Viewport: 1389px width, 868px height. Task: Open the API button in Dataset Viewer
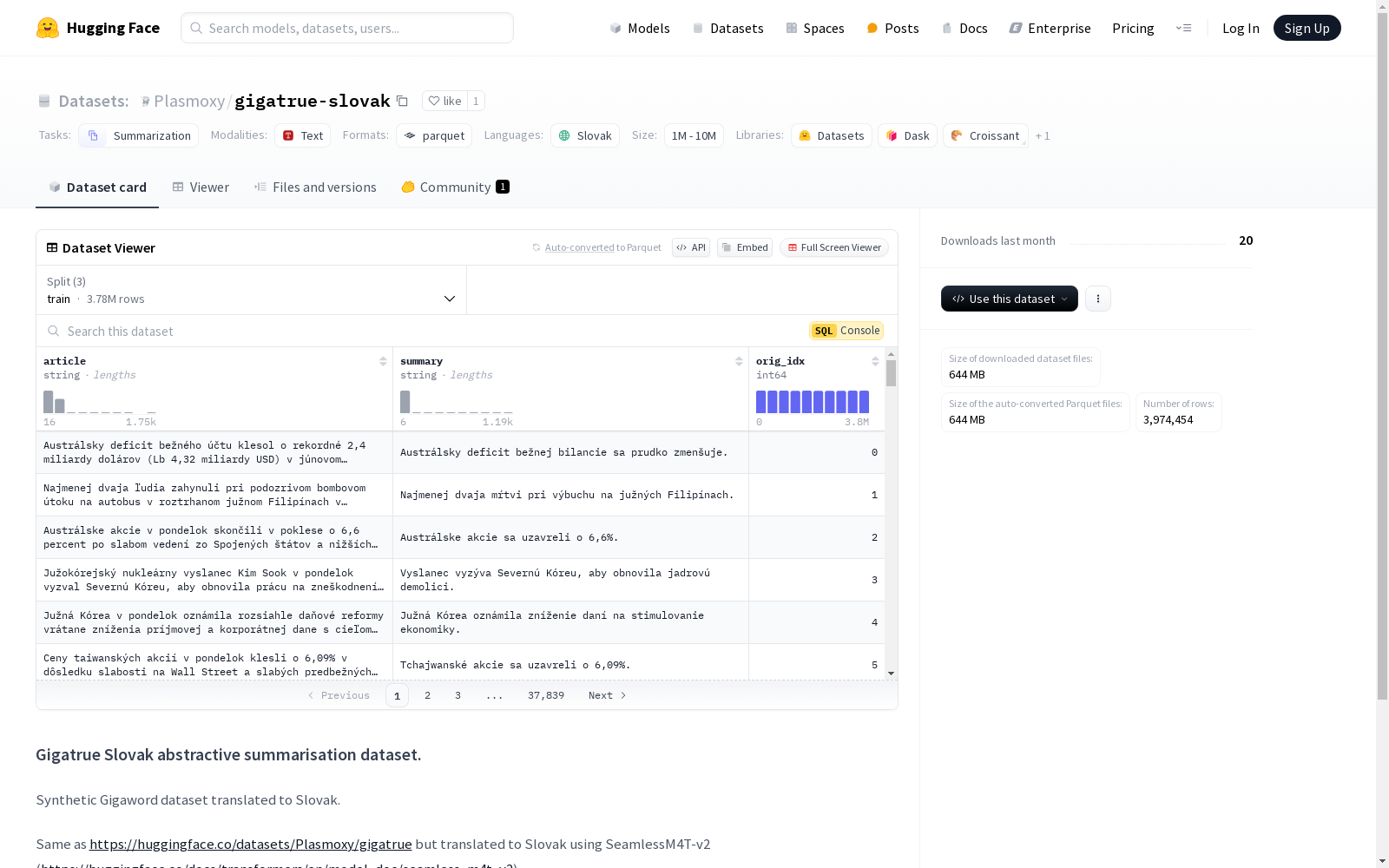coord(691,247)
